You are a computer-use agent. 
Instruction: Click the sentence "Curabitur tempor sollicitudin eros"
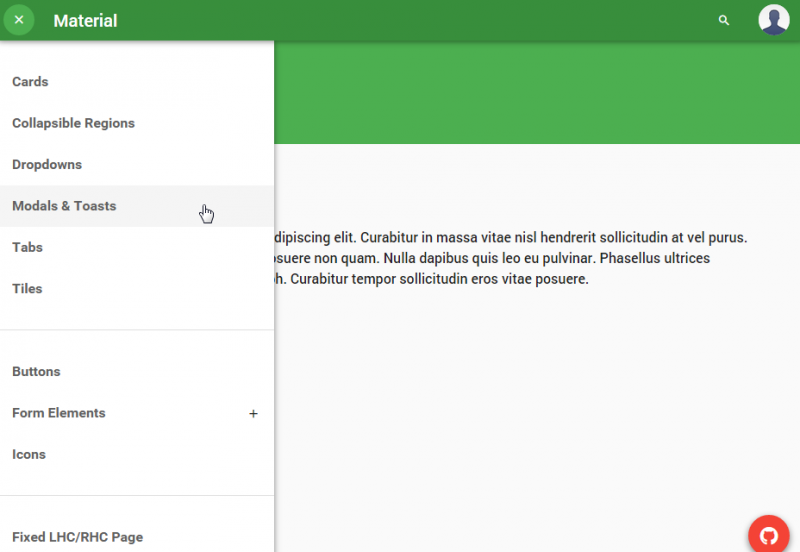(440, 279)
